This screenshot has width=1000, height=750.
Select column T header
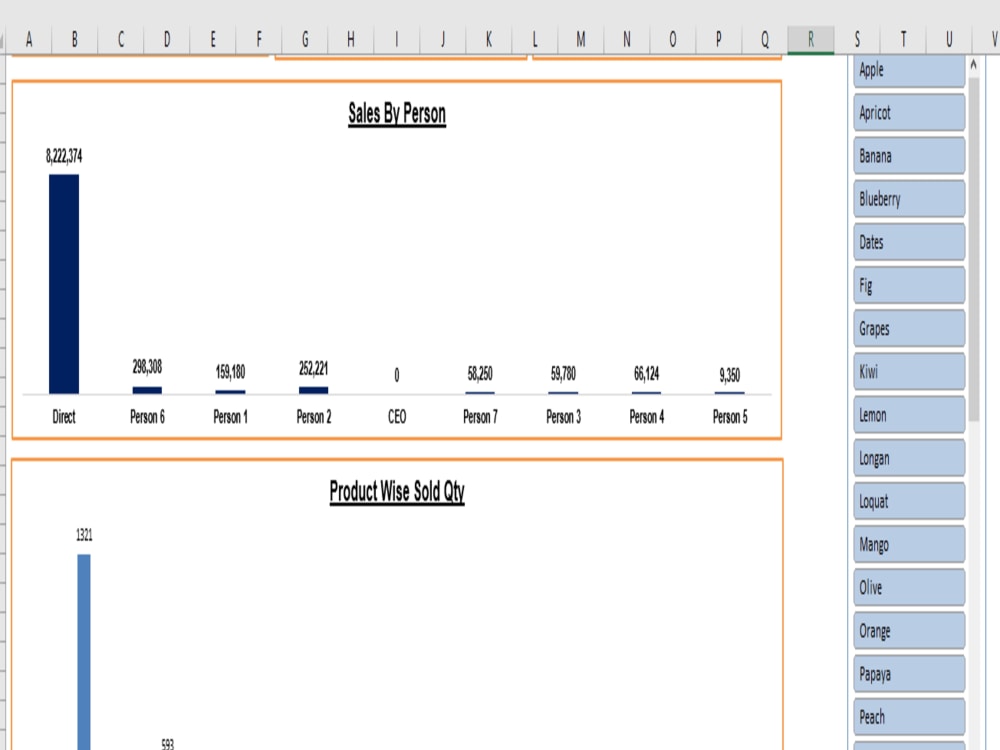tap(902, 40)
